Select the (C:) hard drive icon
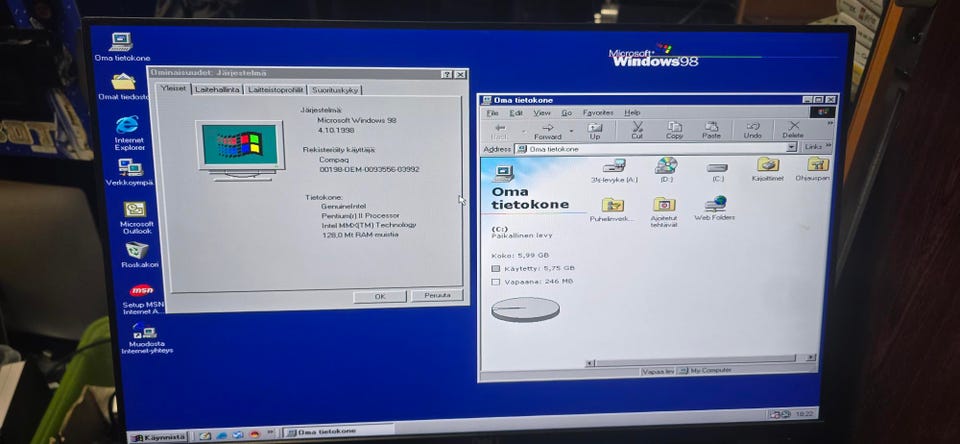This screenshot has height=444, width=960. pyautogui.click(x=717, y=171)
